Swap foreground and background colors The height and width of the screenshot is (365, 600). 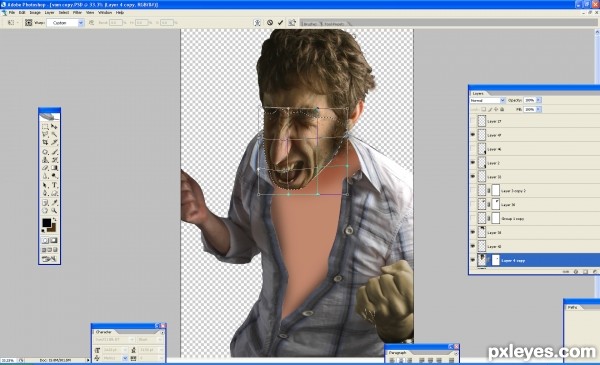(54, 220)
